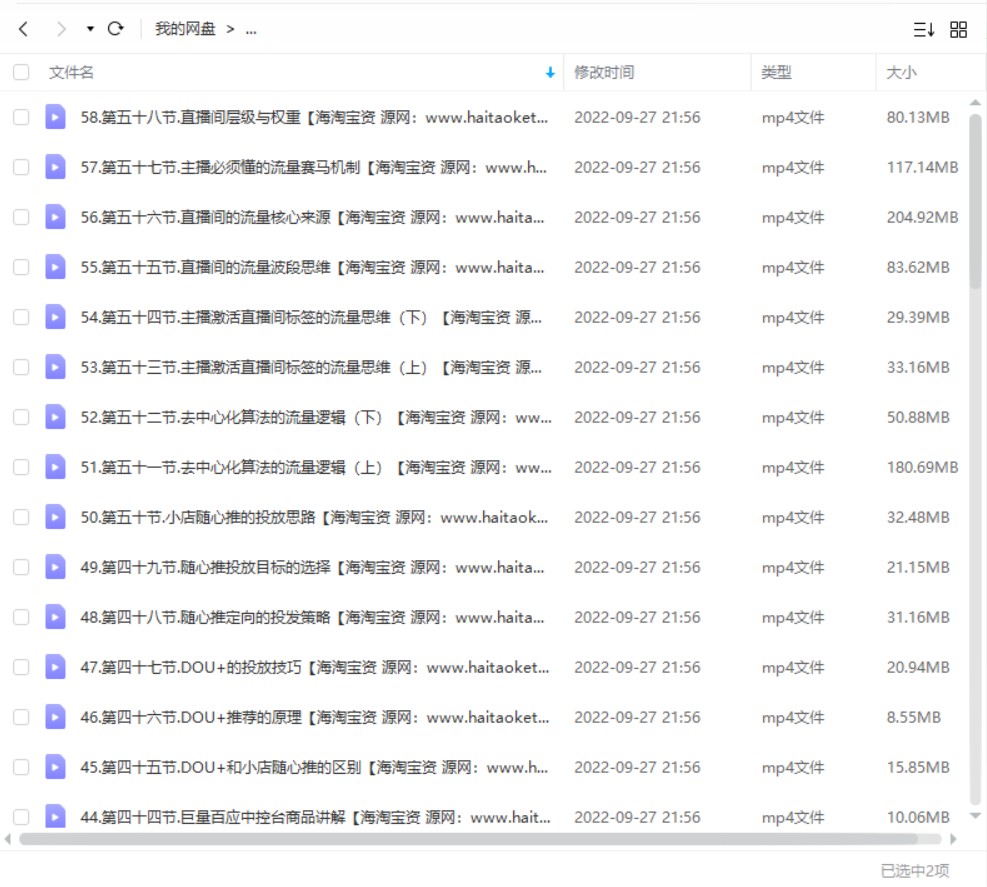Check the box for file 58.第五十八节

21,117
